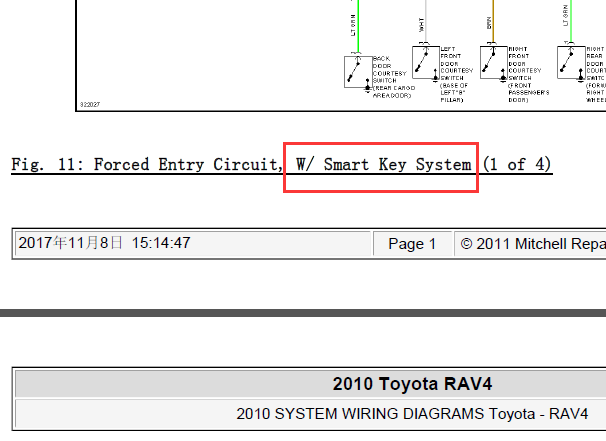The width and height of the screenshot is (606, 441).
Task: Click the WHT white wire label
Action: (x=421, y=24)
